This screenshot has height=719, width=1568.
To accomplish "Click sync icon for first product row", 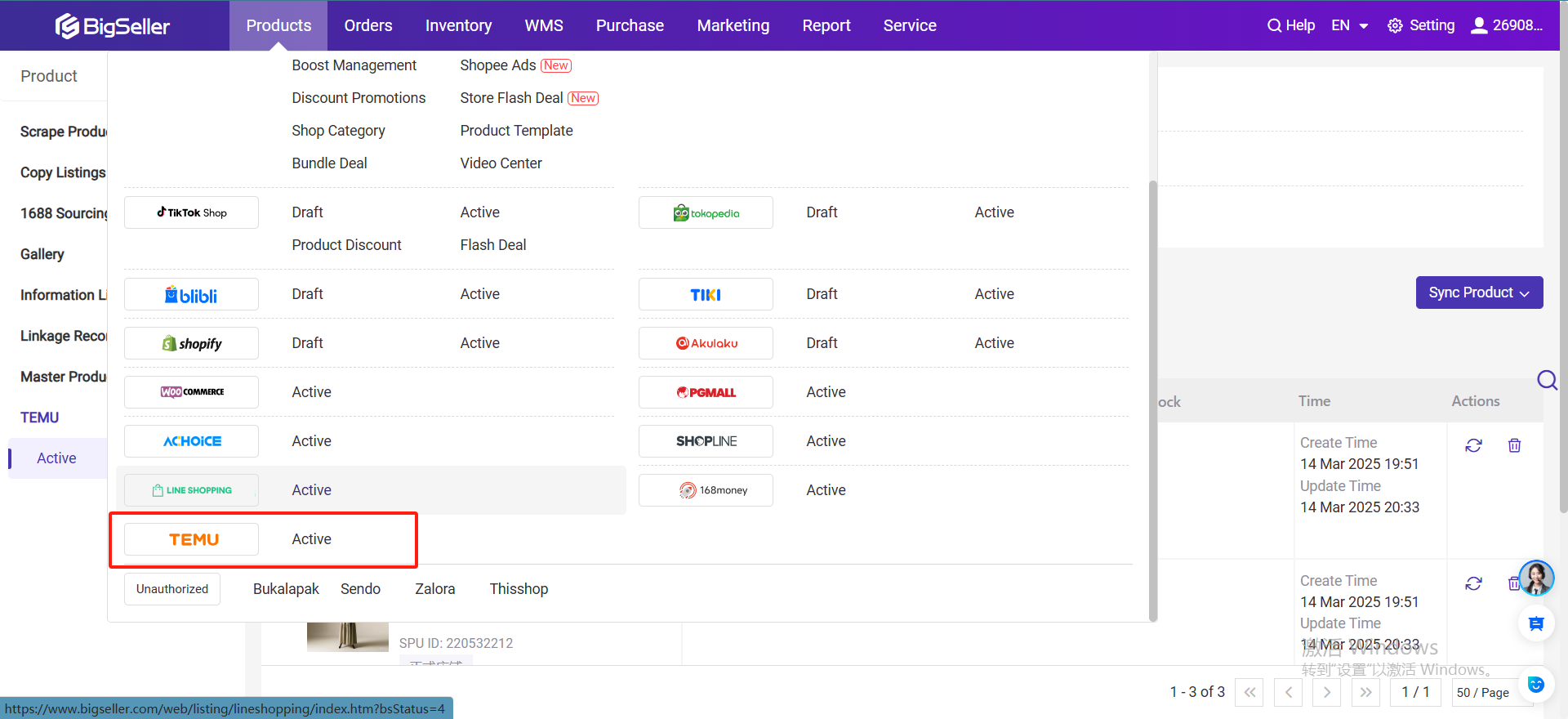I will [x=1473, y=445].
